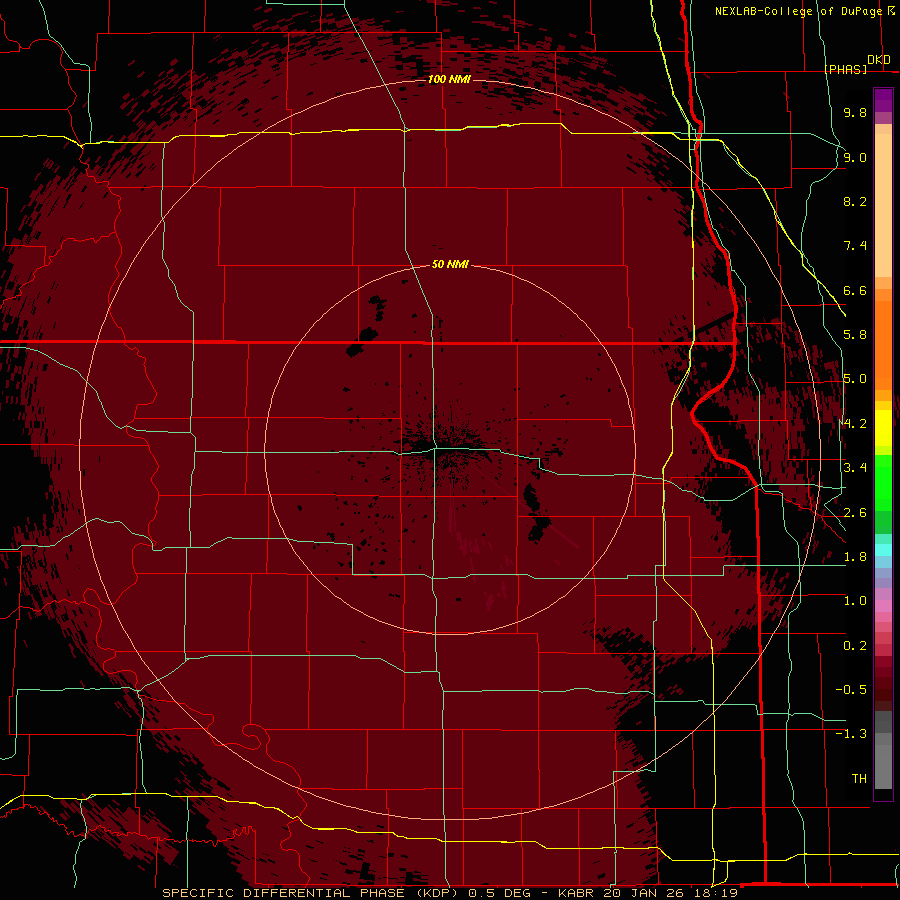The height and width of the screenshot is (900, 900).
Task: Click the 7.4 value on the color scale
Action: point(855,246)
